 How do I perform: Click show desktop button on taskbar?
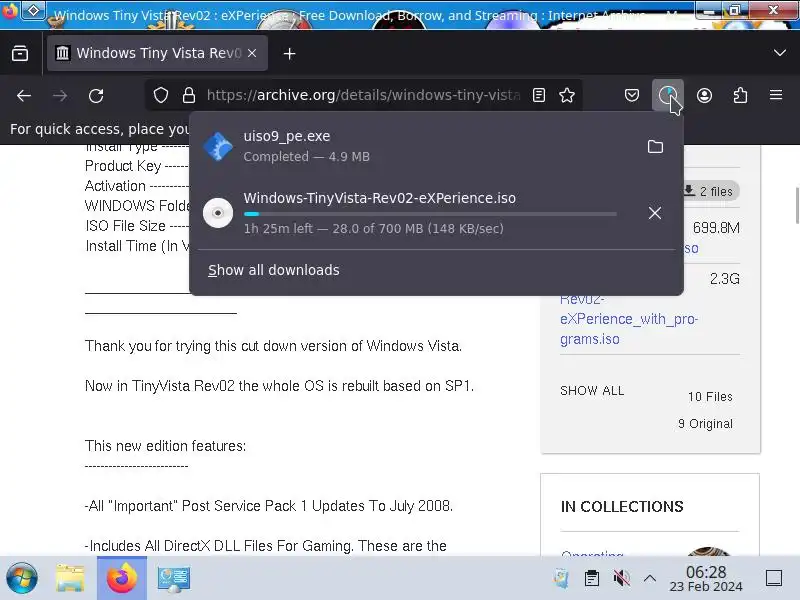click(x=774, y=579)
